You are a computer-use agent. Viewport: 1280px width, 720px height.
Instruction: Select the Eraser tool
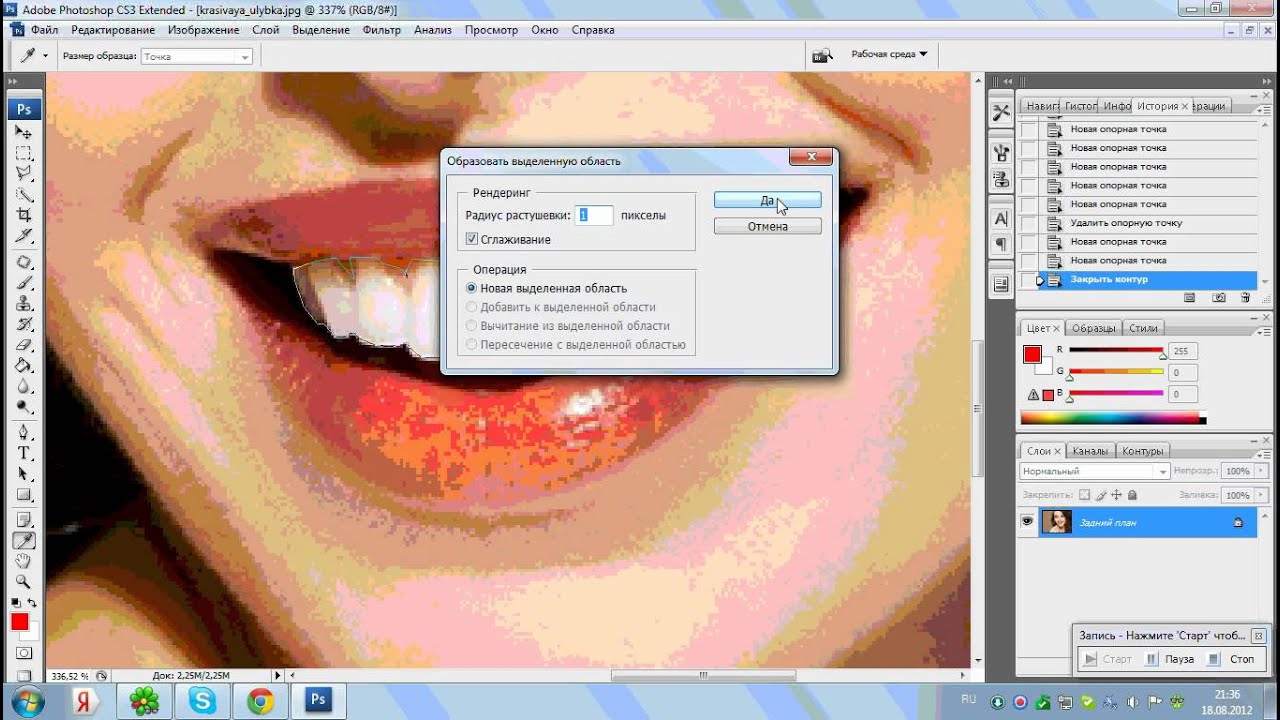pos(24,346)
